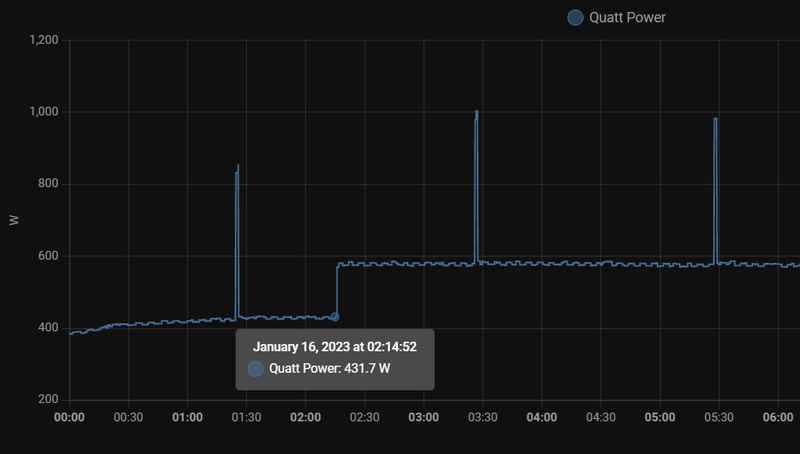The width and height of the screenshot is (800, 454).
Task: Click the Quatt Power legend color circle
Action: pos(575,17)
